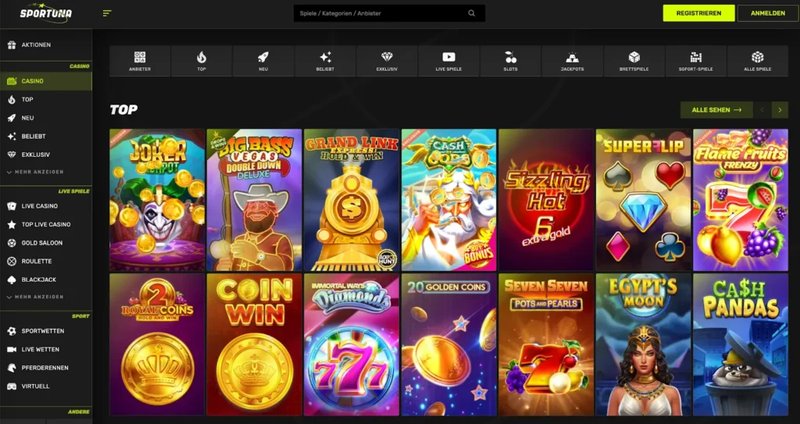Focus the Spiele / Kategorien / Anbieter search field

[389, 13]
